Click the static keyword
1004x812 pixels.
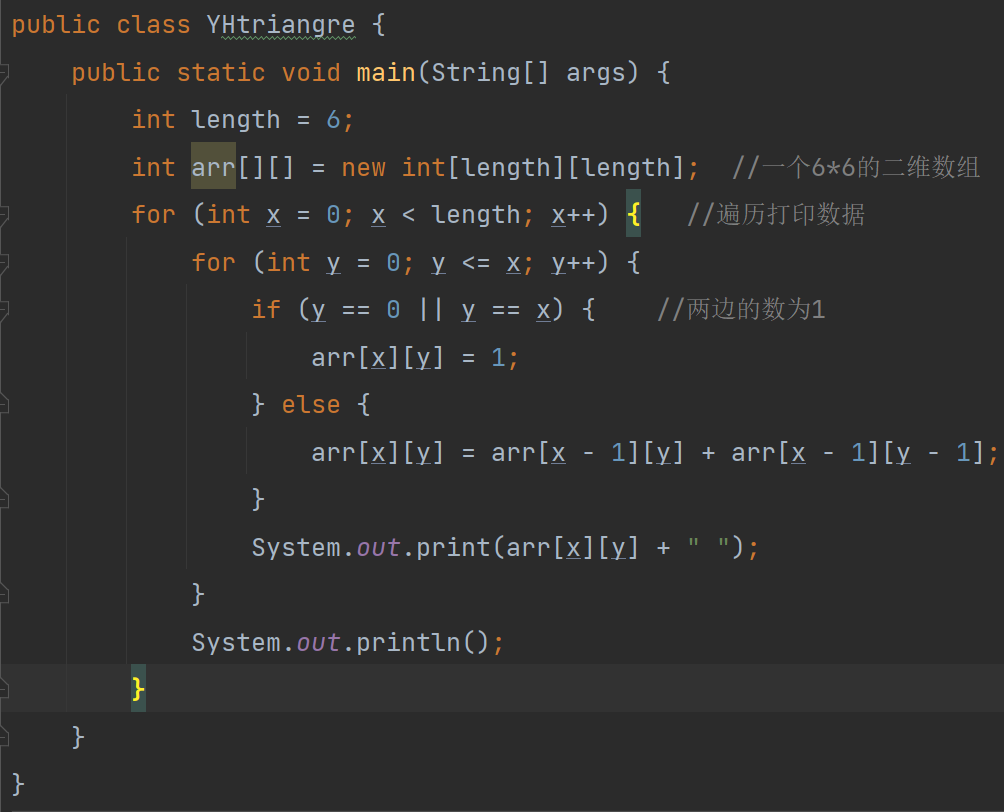click(x=221, y=72)
